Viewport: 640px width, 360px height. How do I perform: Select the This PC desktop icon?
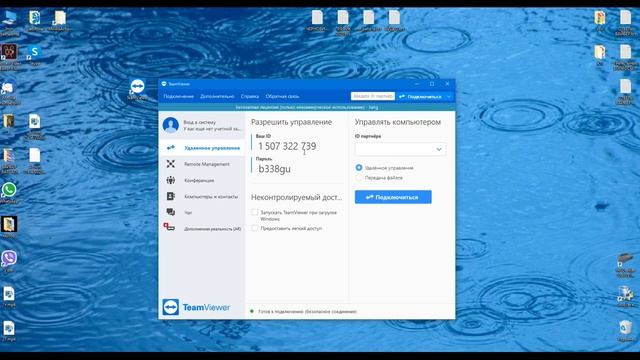(x=9, y=22)
